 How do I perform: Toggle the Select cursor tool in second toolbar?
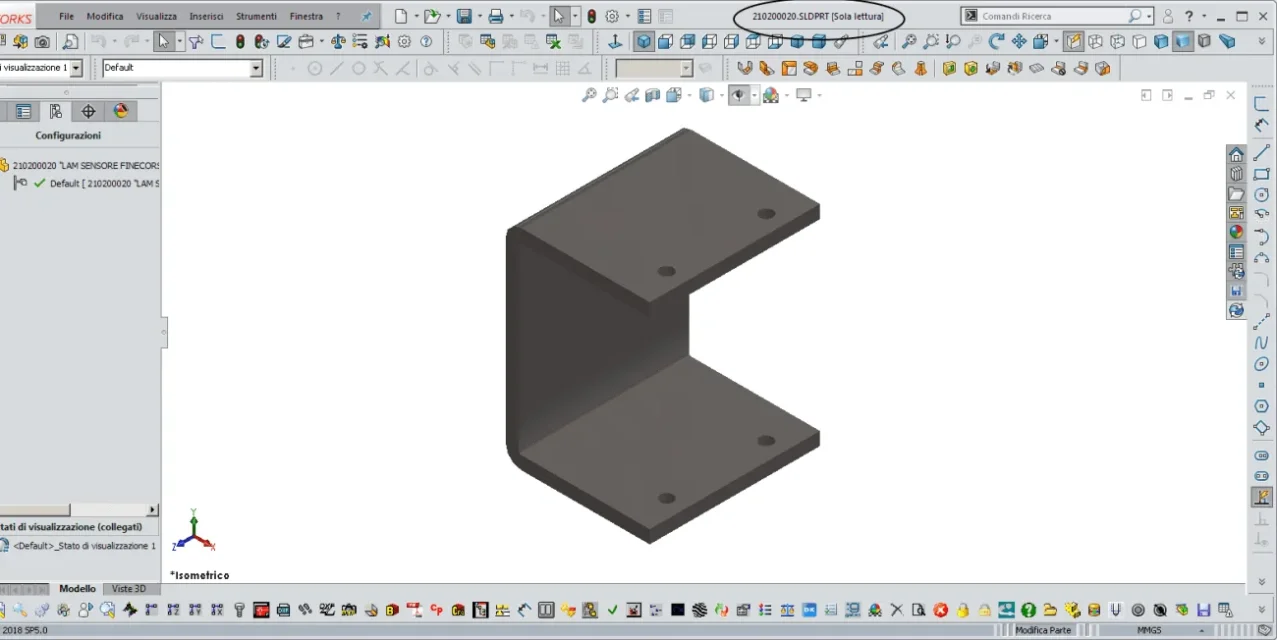[163, 42]
